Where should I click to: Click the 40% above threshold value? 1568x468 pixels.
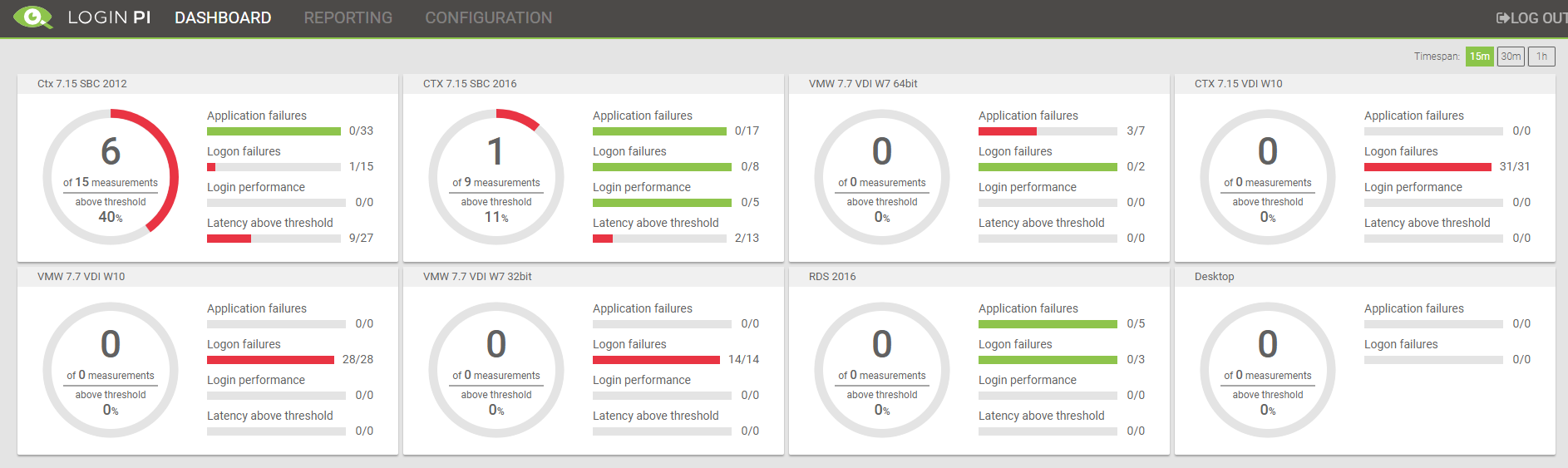[111, 217]
